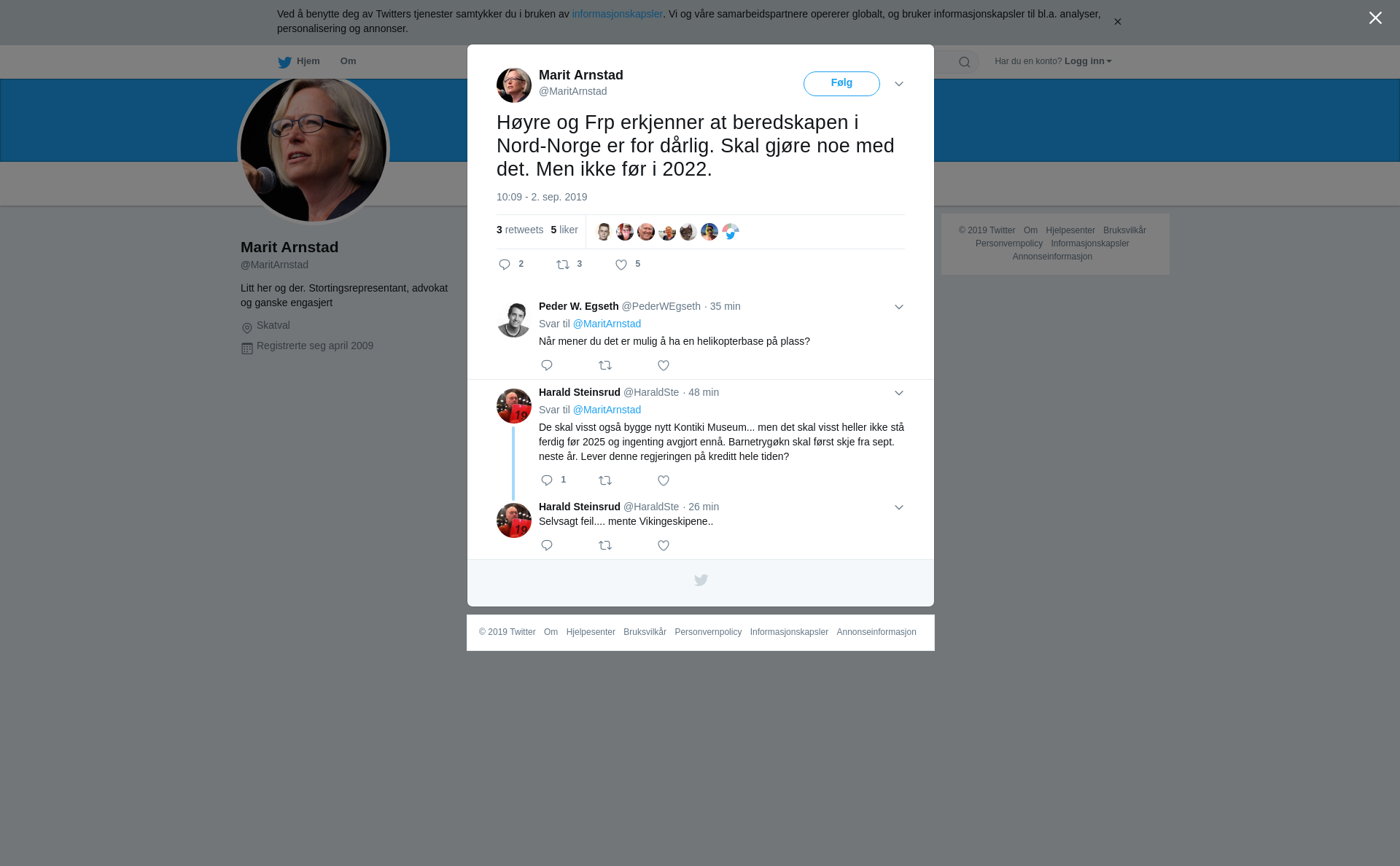Click the search magnifier icon
The width and height of the screenshot is (1400, 866).
click(965, 62)
